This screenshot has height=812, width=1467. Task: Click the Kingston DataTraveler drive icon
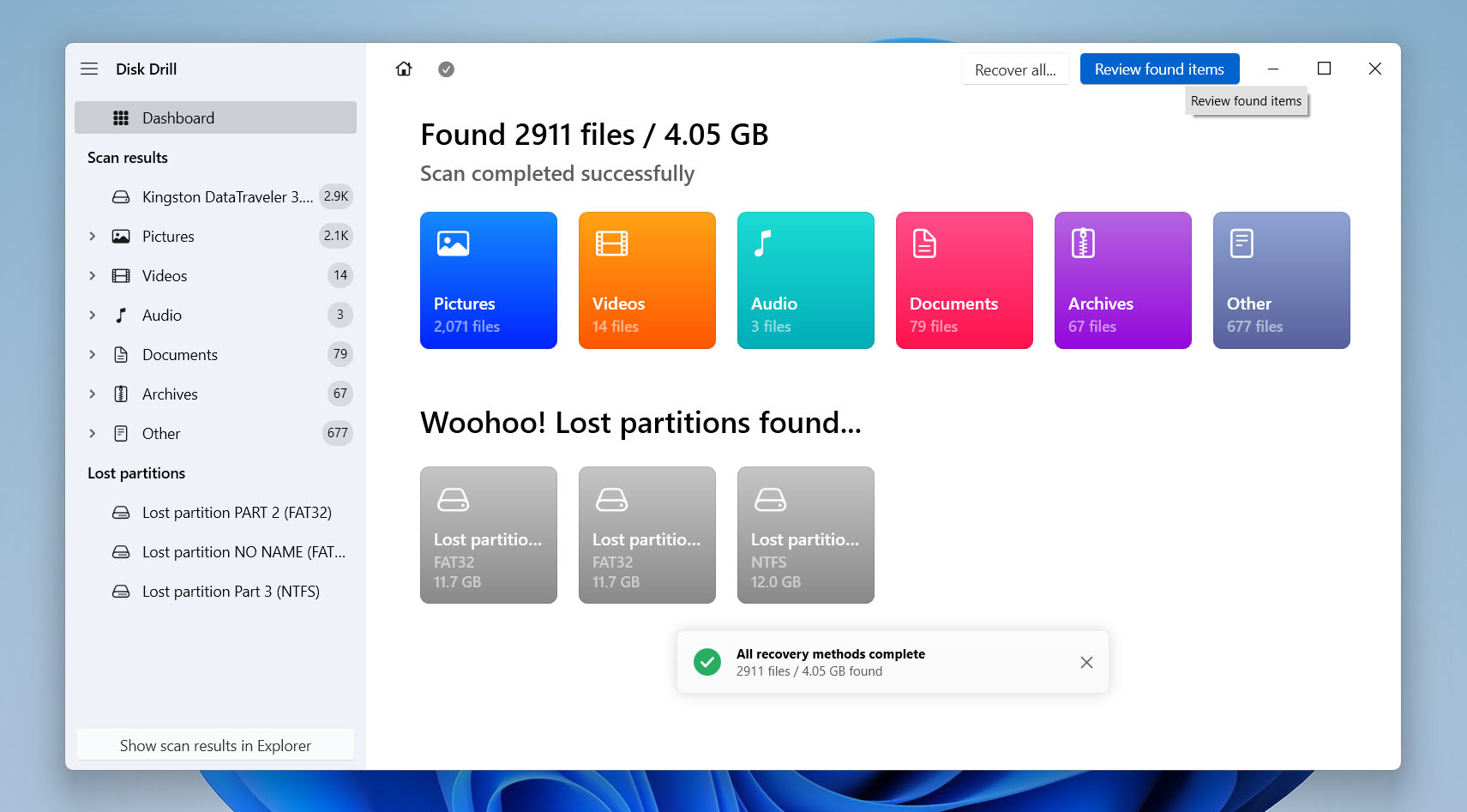coord(121,197)
